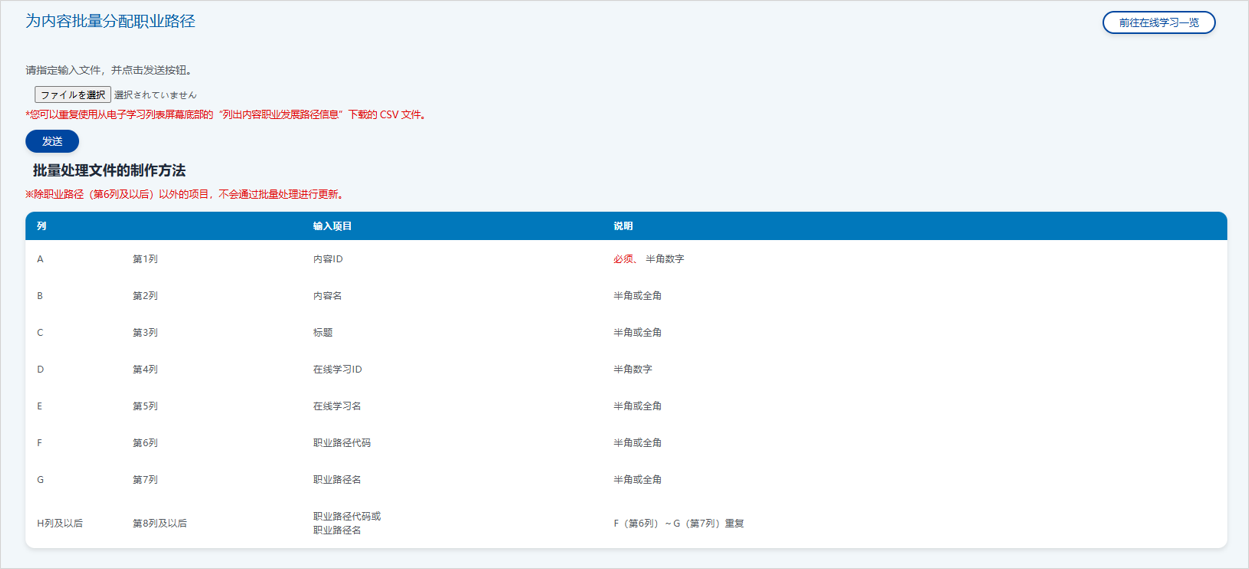Click the page title 为内容批量分配职业路径
1249x569 pixels.
coord(110,21)
